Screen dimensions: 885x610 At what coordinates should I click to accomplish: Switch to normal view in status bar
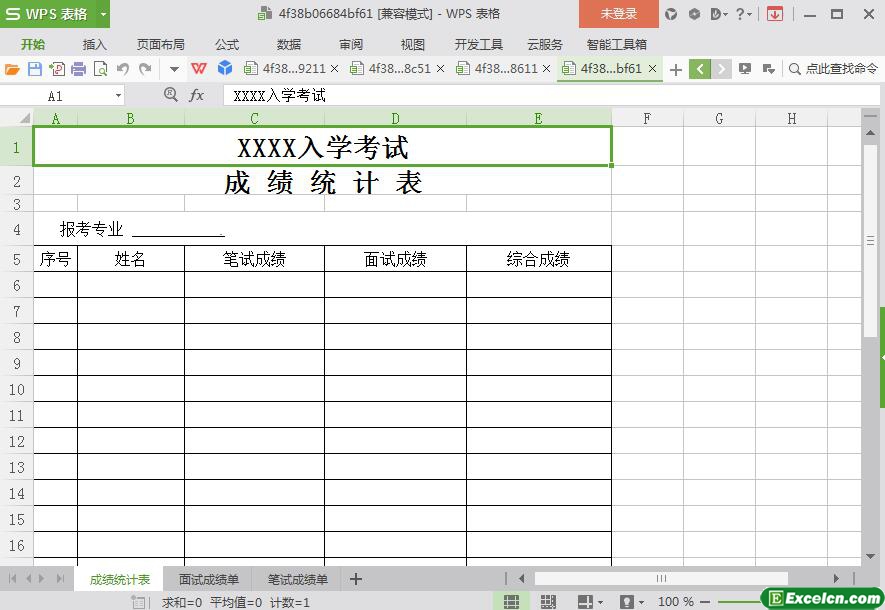point(511,602)
